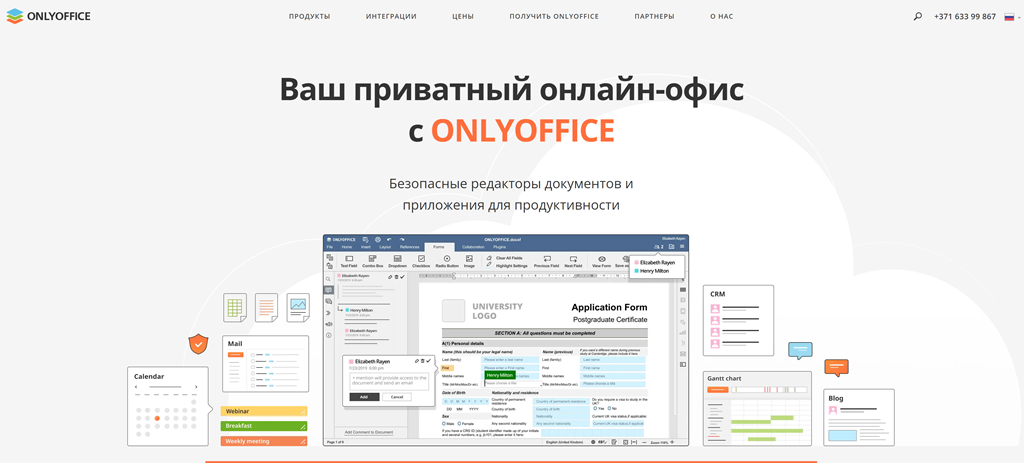The height and width of the screenshot is (463, 1024).
Task: Click the co-editing users icon with count 2
Action: pyautogui.click(x=658, y=247)
